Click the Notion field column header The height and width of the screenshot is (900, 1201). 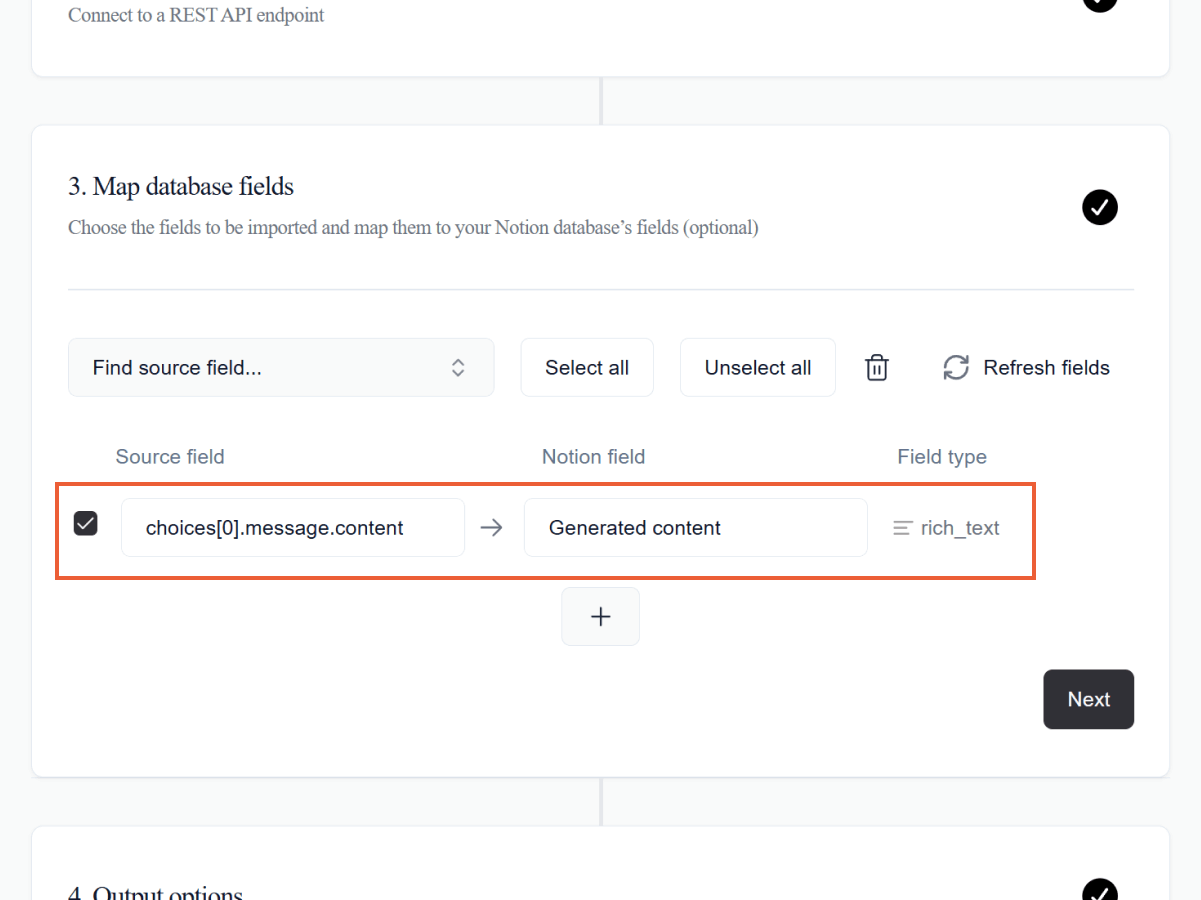593,457
